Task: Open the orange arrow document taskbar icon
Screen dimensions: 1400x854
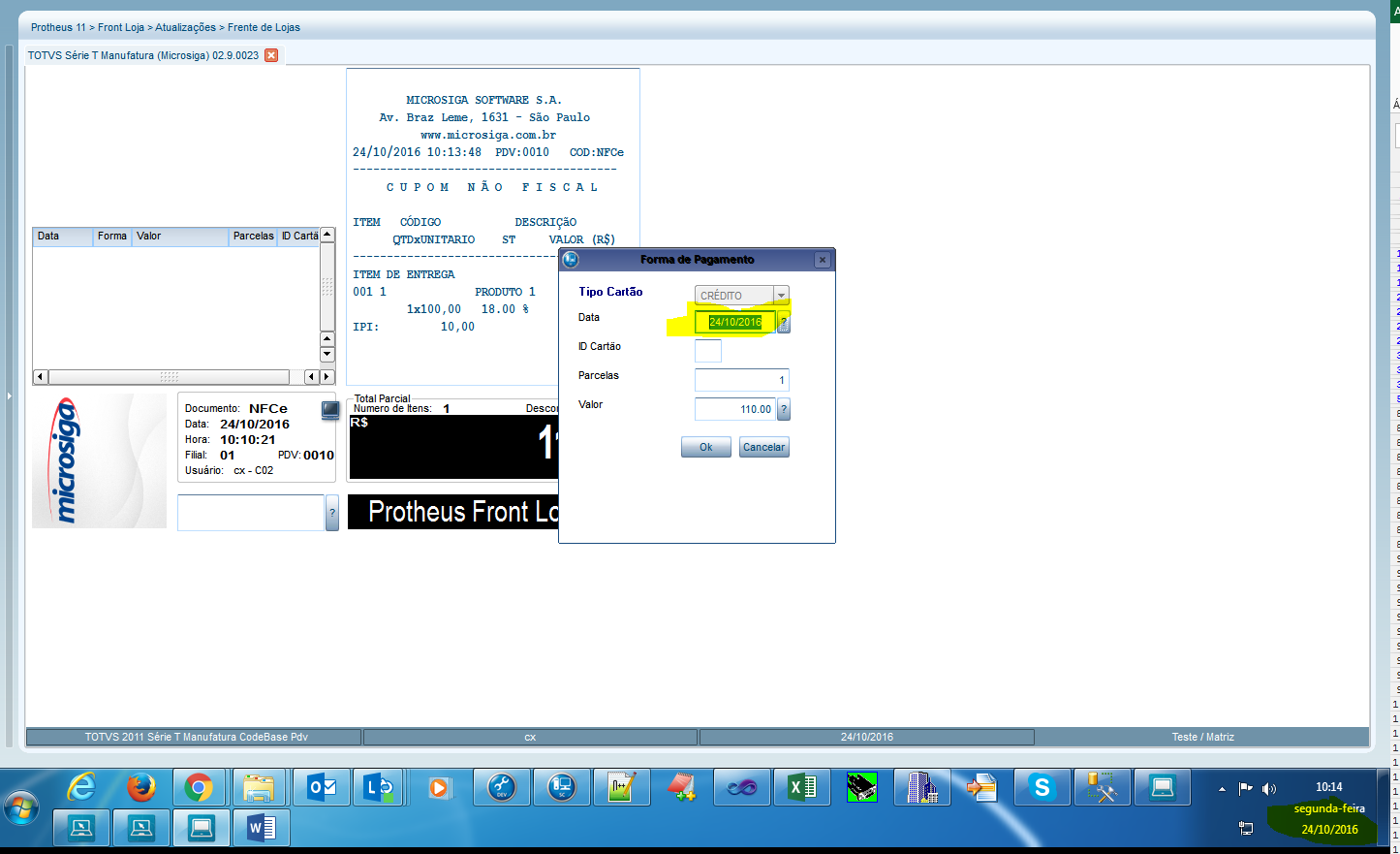Action: [x=981, y=787]
